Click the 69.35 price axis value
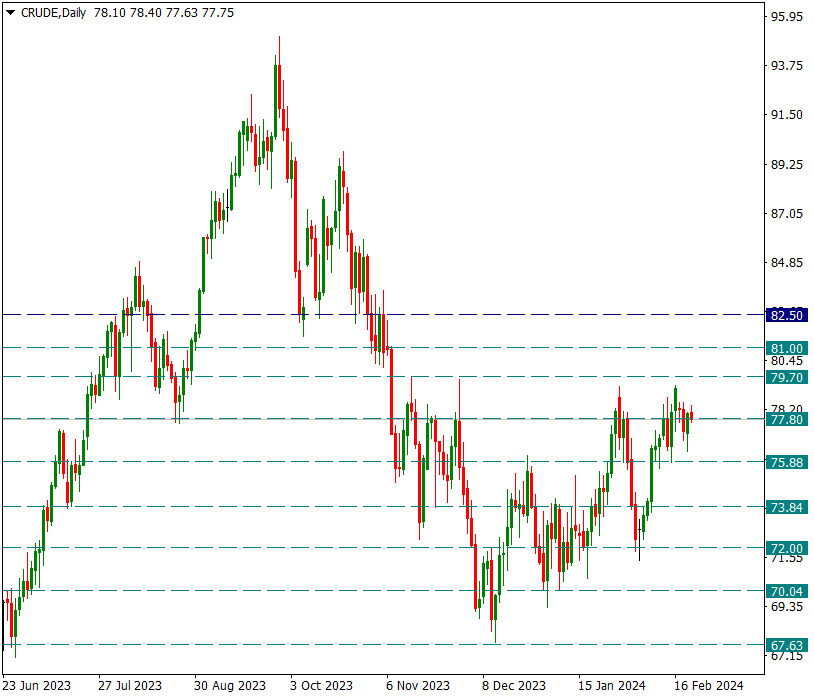Viewport: 814px width, 698px height. click(x=786, y=607)
